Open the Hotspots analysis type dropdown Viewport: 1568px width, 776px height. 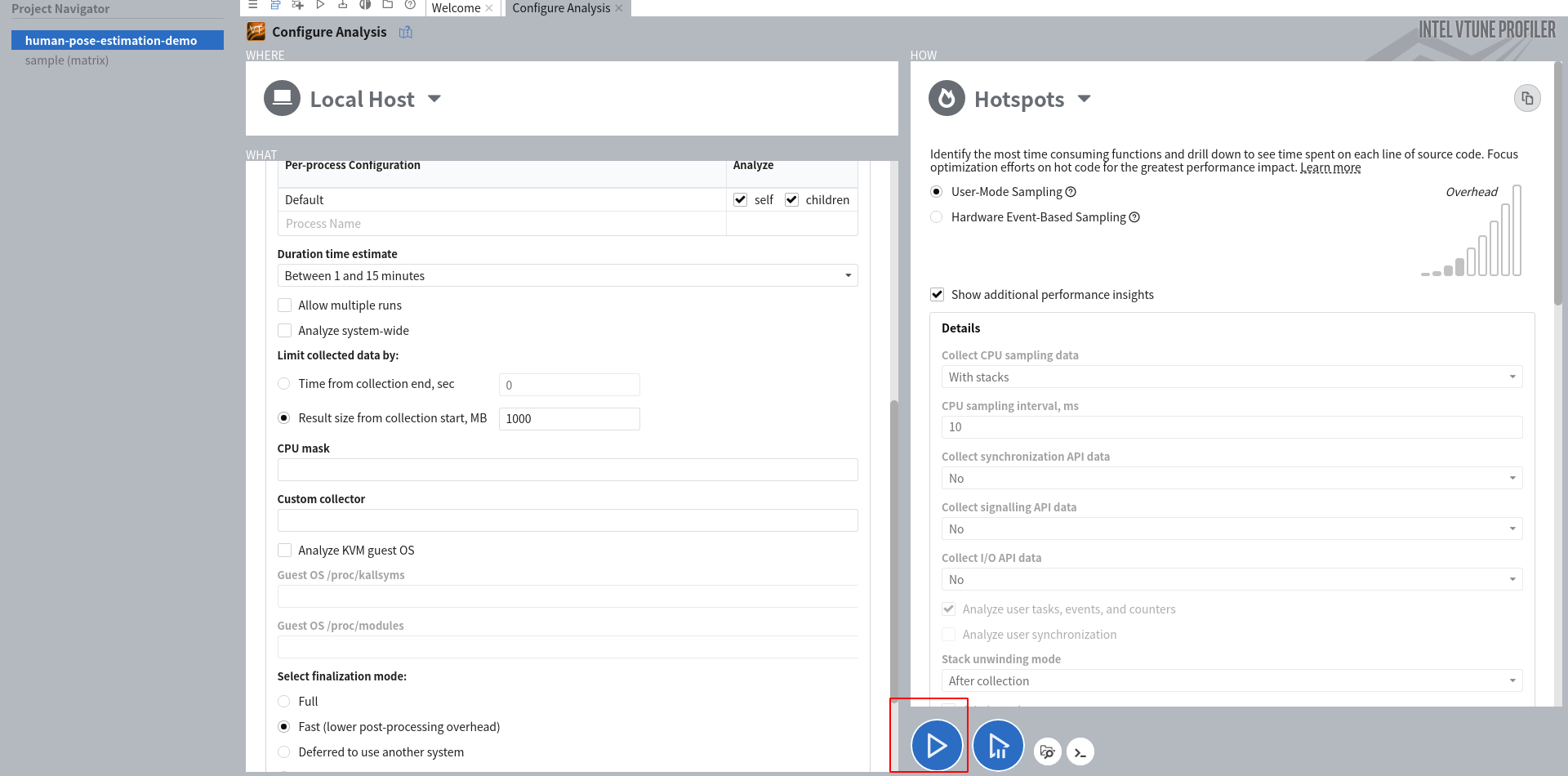(1084, 99)
